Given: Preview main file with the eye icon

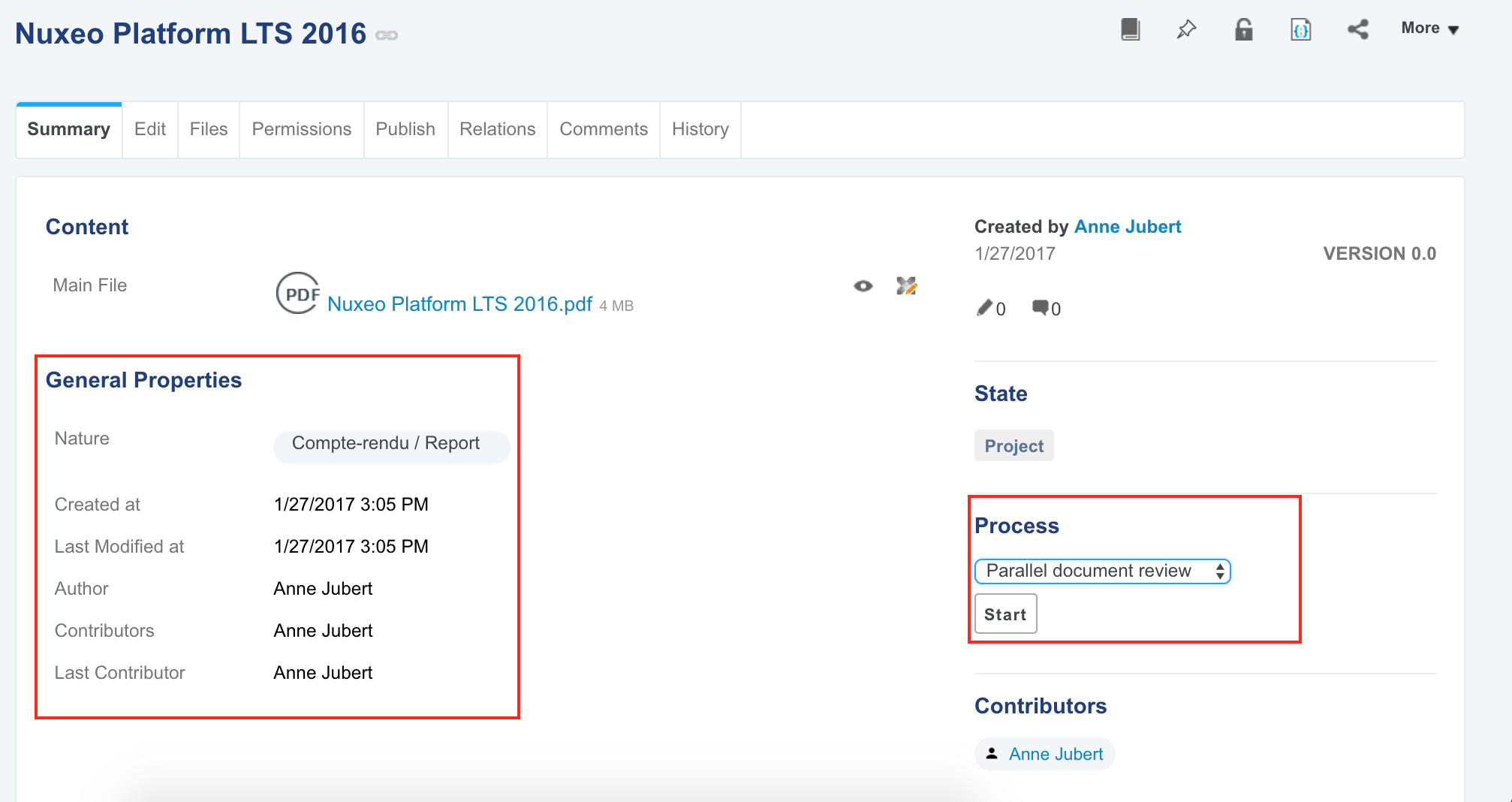Looking at the screenshot, I should 863,285.
